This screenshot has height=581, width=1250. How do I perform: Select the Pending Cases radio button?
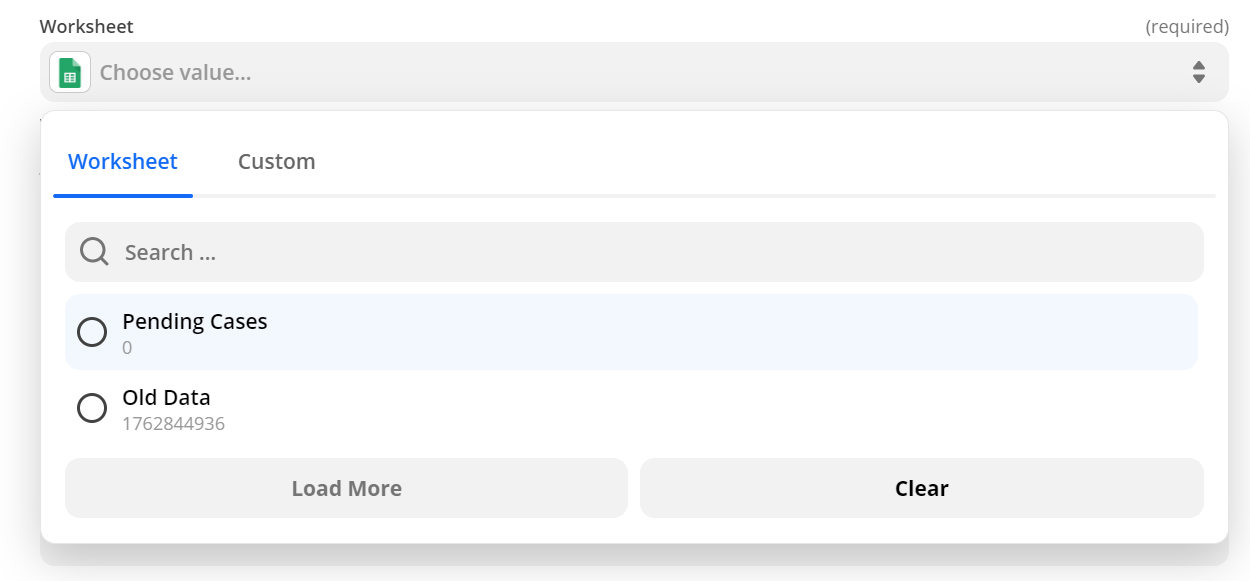click(92, 332)
